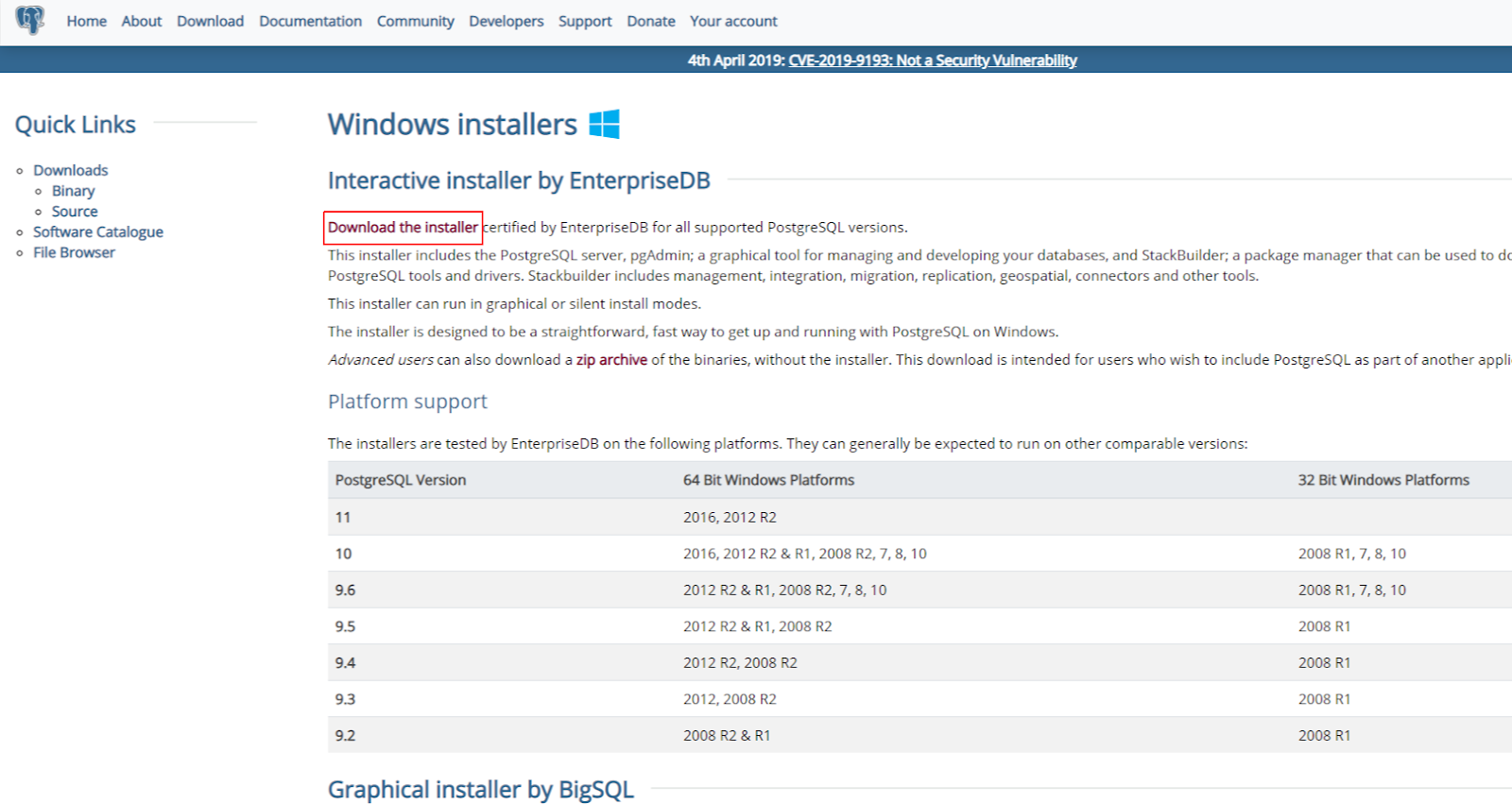The image size is (1512, 804).
Task: Click the 32 Bit Windows Platforms header
Action: 1383,480
